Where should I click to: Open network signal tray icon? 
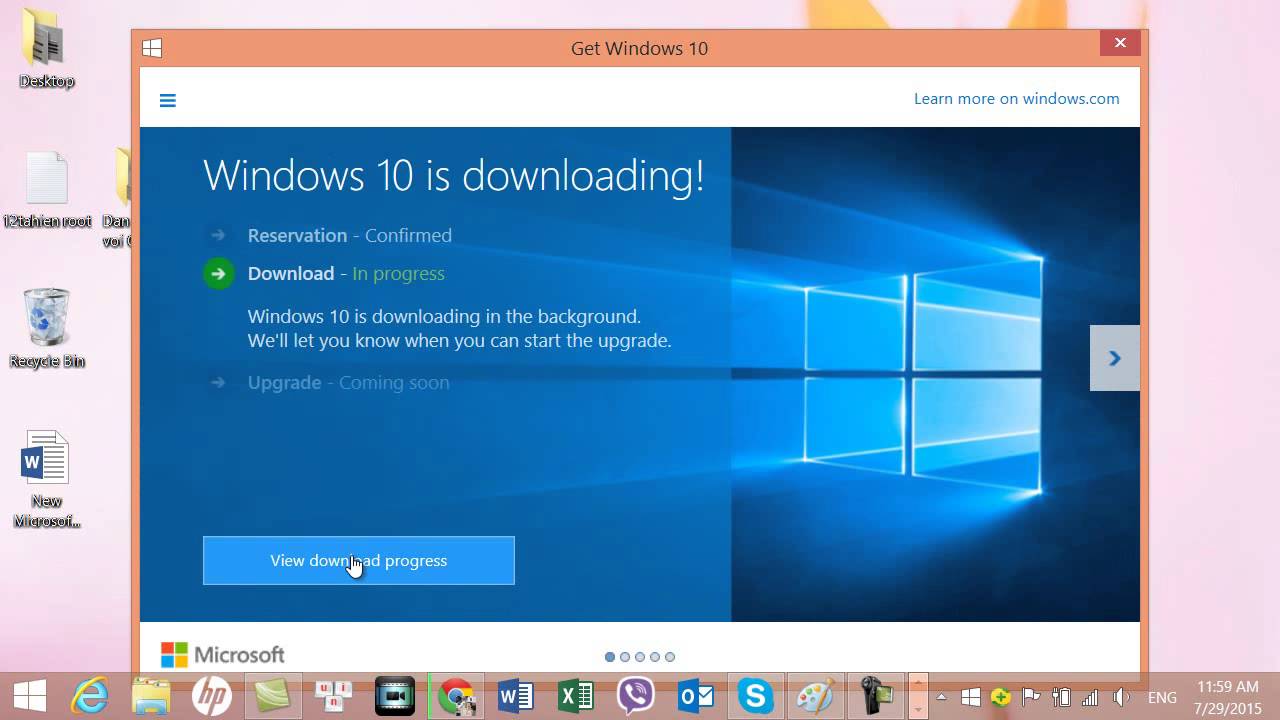[1090, 697]
